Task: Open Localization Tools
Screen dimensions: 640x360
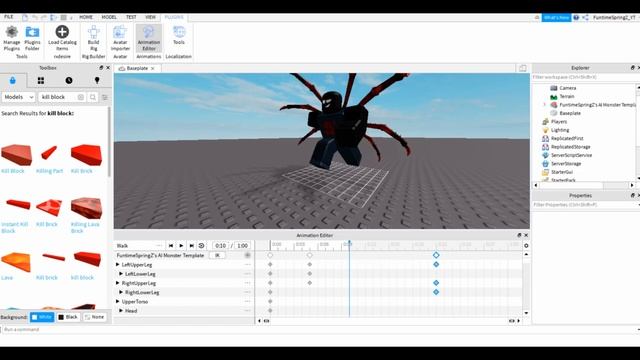Action: [x=179, y=36]
